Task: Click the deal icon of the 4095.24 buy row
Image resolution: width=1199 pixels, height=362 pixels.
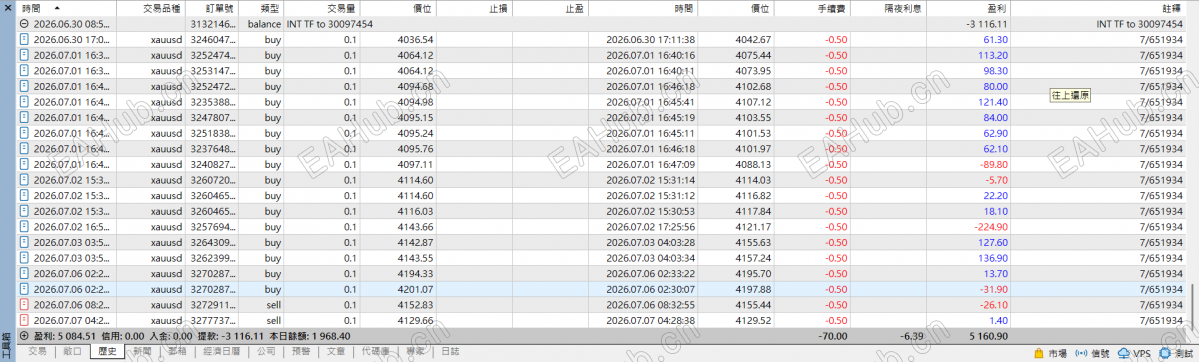Action: [x=24, y=132]
